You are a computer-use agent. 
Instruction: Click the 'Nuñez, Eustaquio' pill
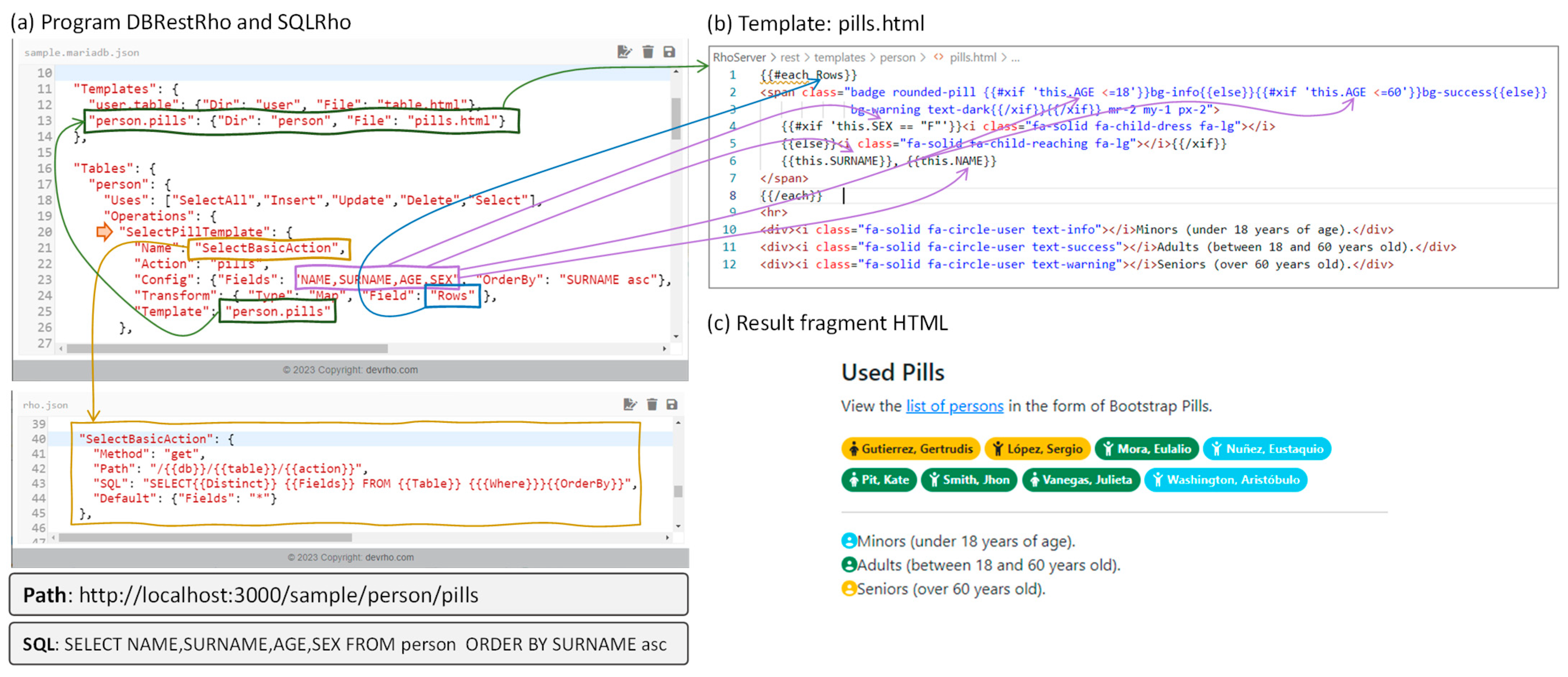click(x=1267, y=449)
